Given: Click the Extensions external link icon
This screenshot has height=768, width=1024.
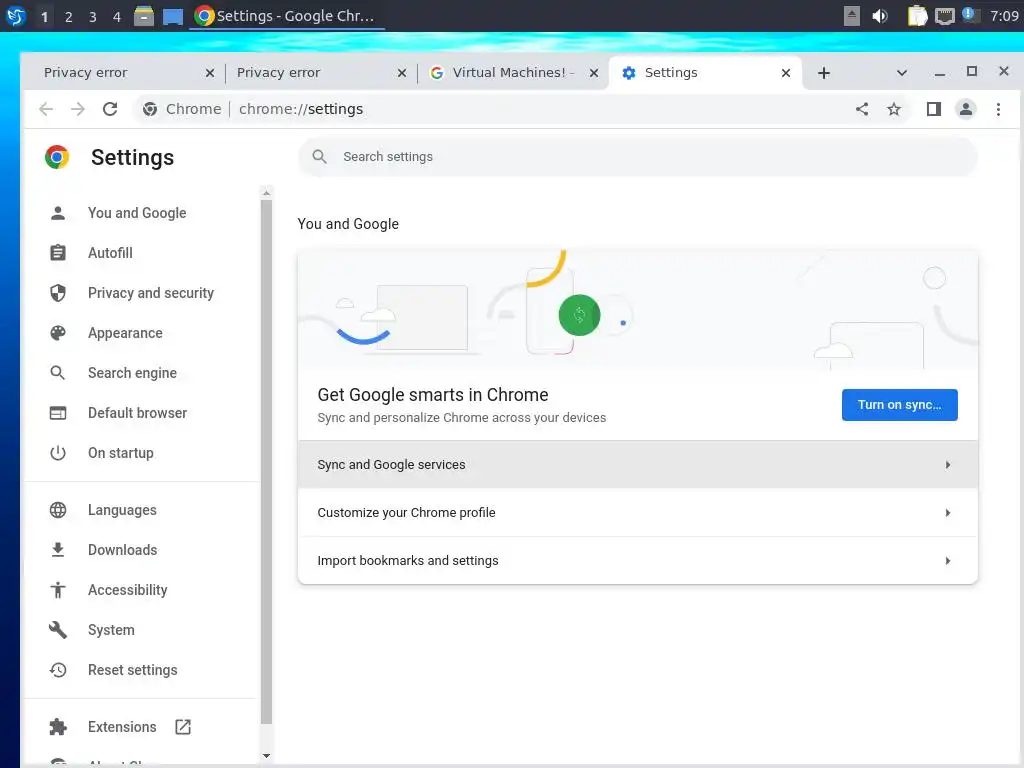Looking at the screenshot, I should tap(183, 727).
